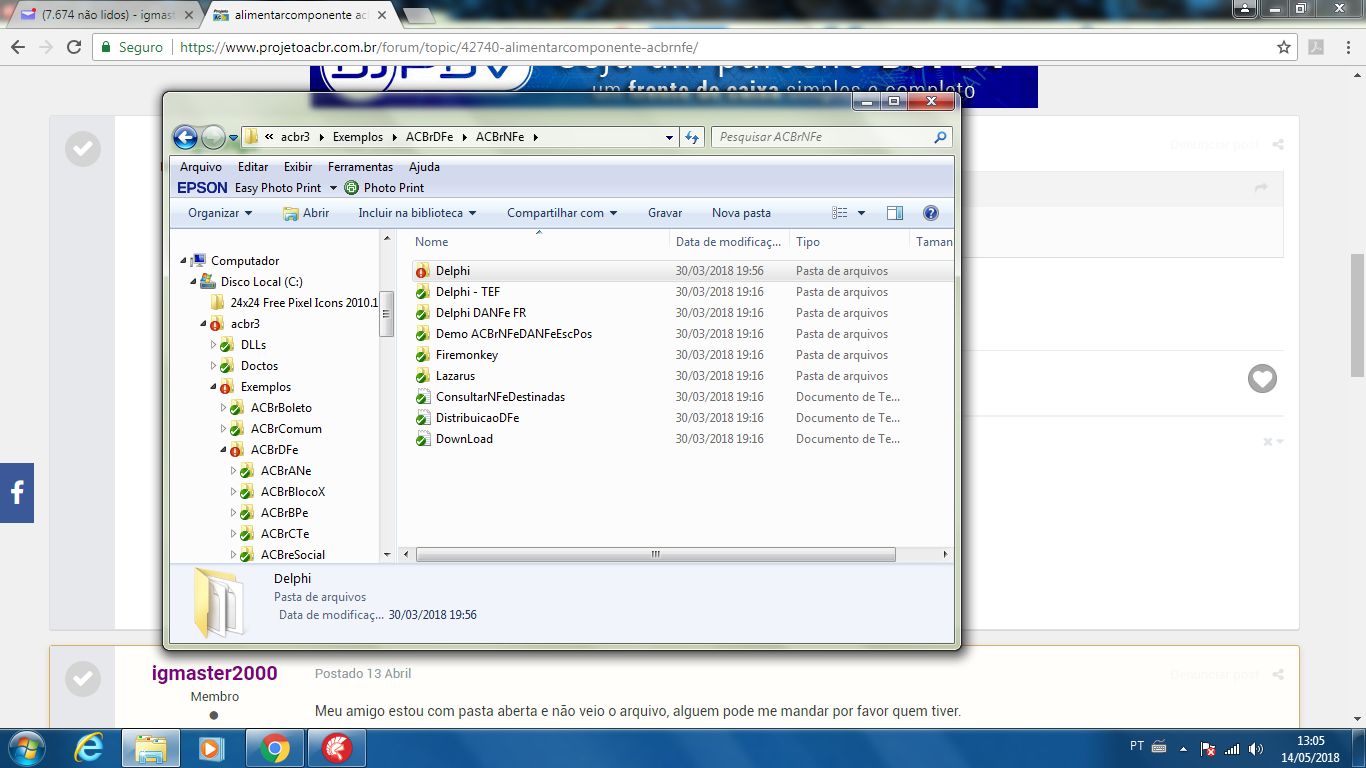Select the Lazarus folder
The height and width of the screenshot is (768, 1366).
(455, 376)
